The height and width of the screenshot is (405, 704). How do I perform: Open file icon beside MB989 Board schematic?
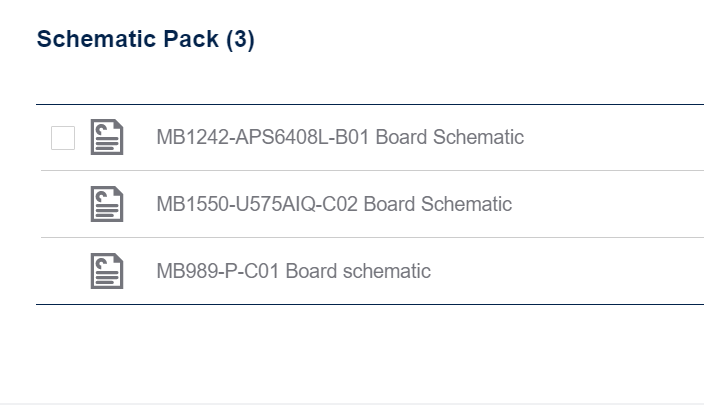tap(107, 271)
